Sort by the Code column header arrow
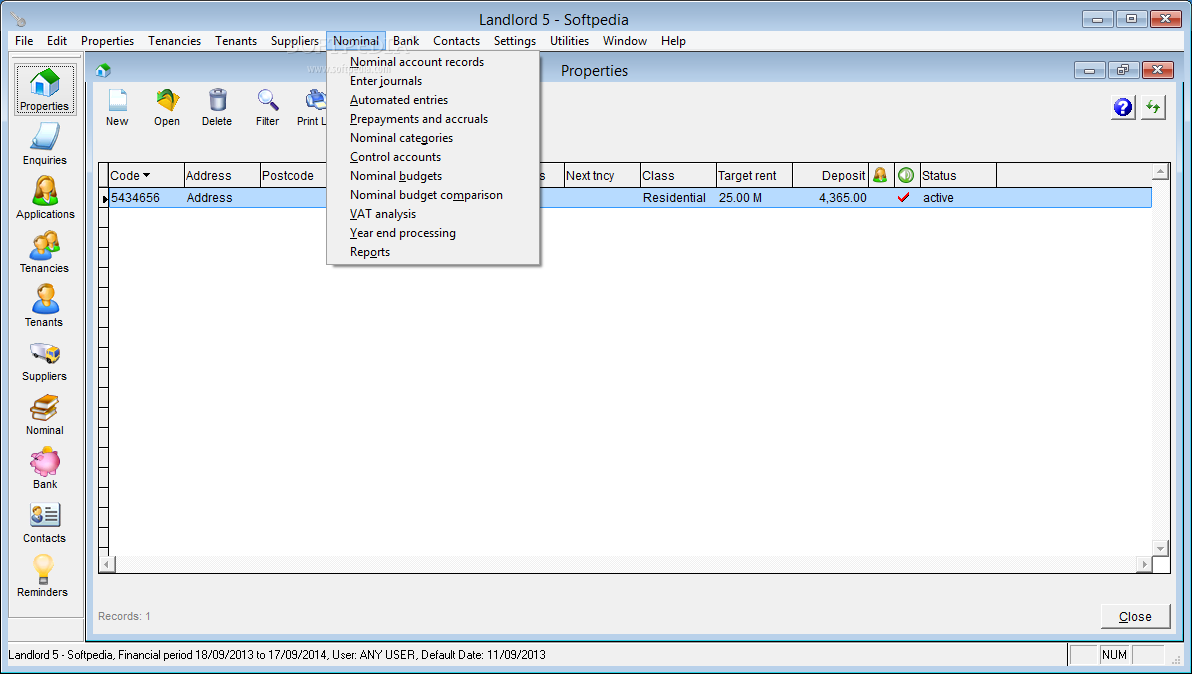Image resolution: width=1192 pixels, height=674 pixels. pos(146,176)
